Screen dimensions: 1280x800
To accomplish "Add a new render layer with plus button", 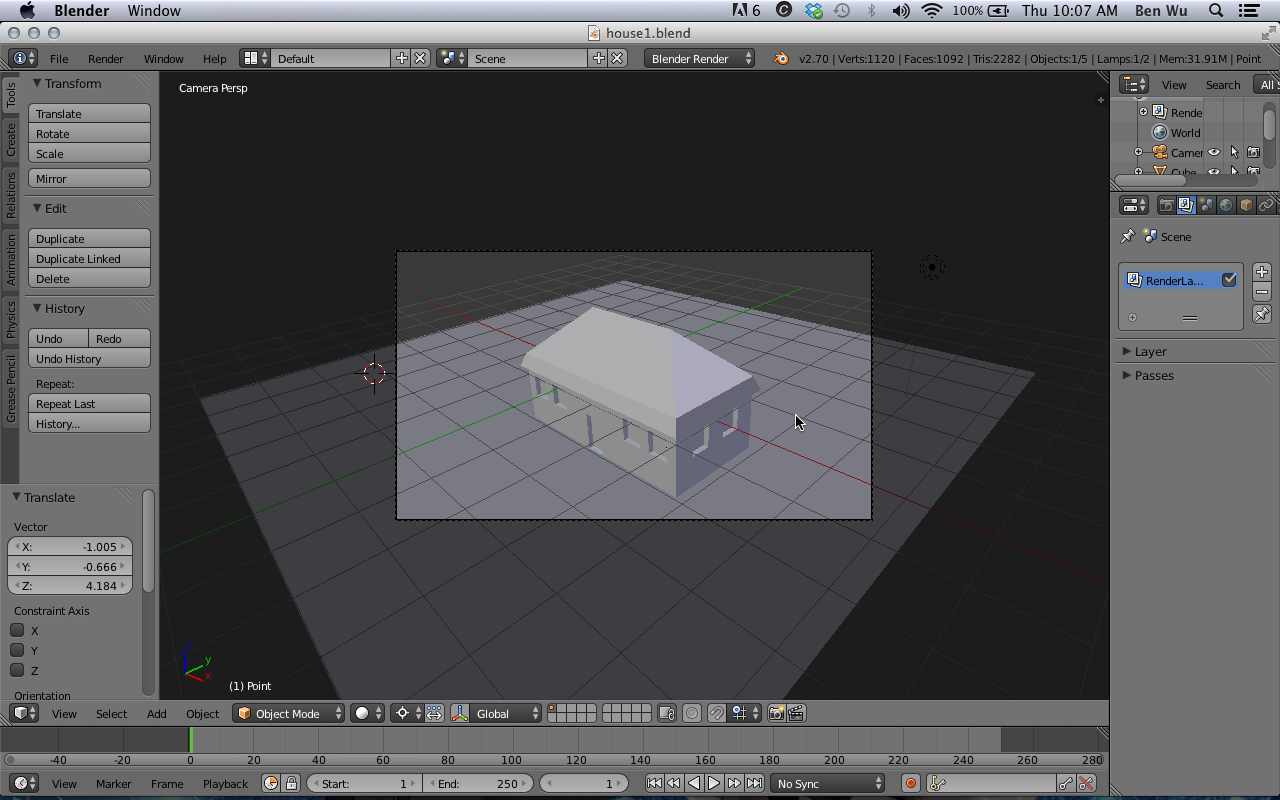I will click(x=1262, y=272).
